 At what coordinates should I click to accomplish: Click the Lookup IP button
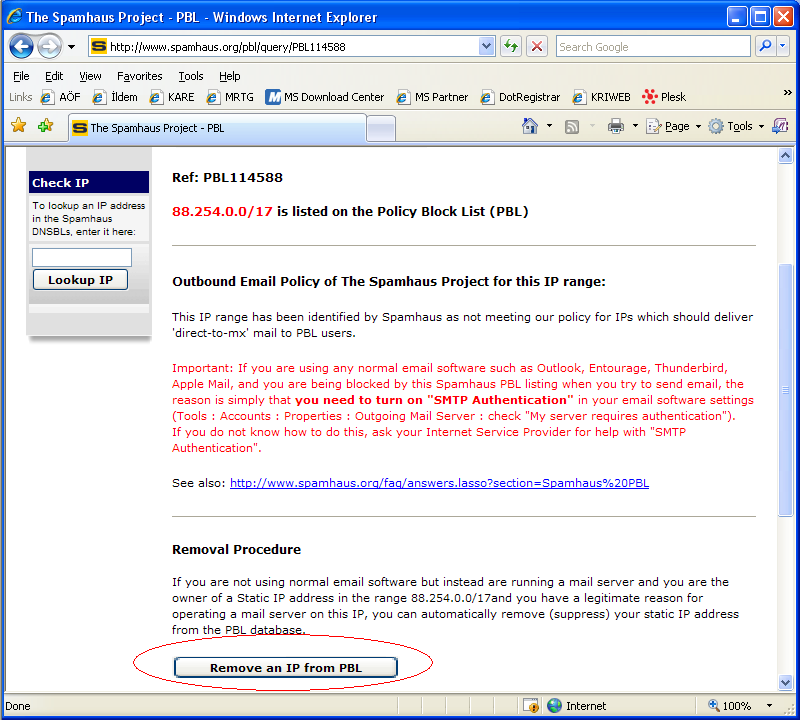(x=81, y=280)
